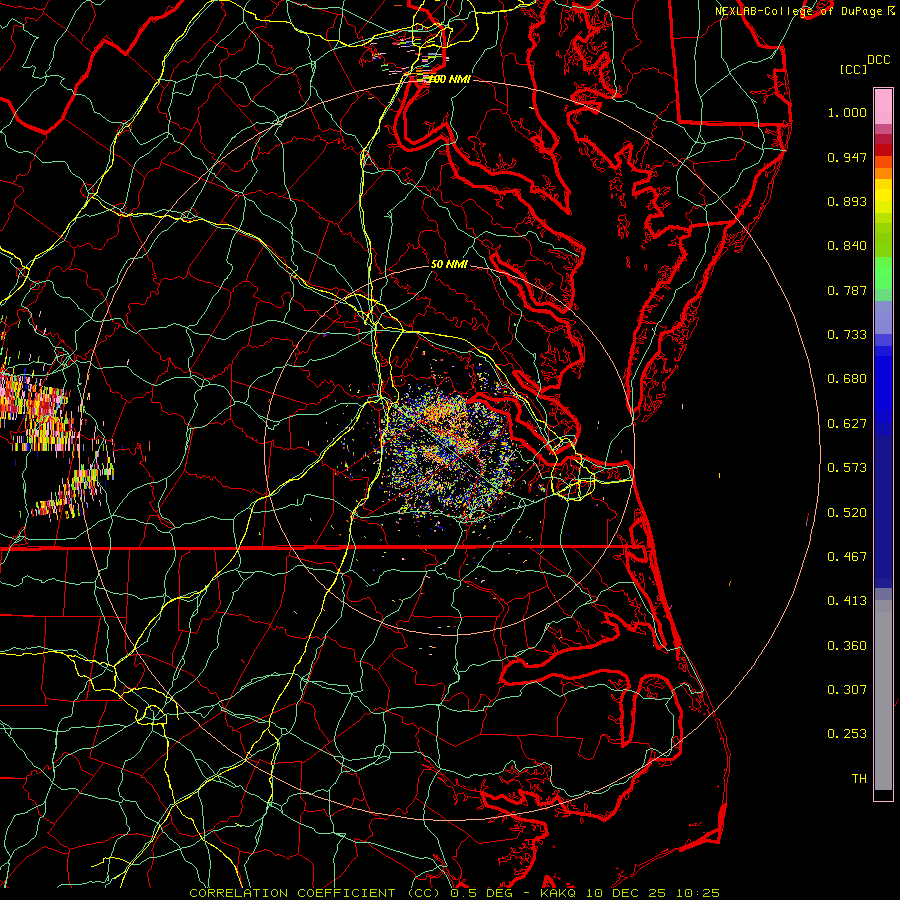Pick the light pink swatch at scale top
The width and height of the screenshot is (900, 900).
pos(883,107)
